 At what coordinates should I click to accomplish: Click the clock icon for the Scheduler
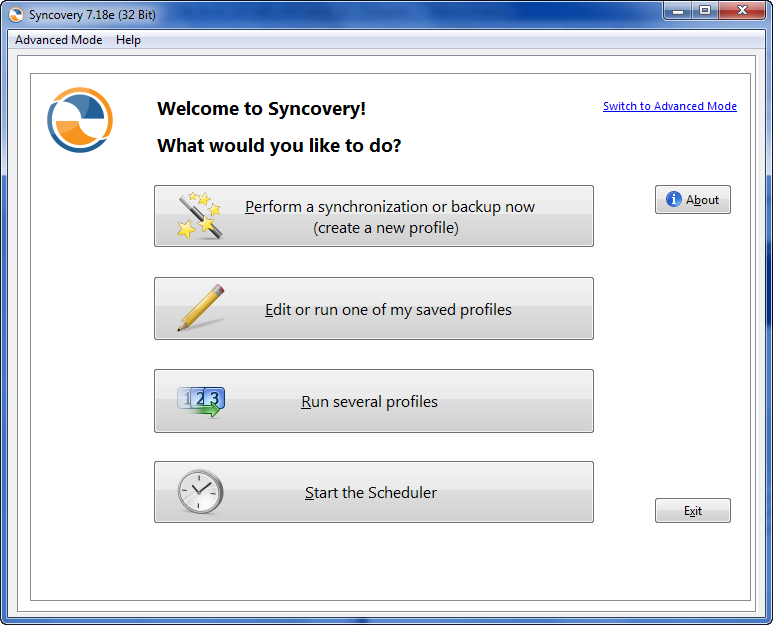coord(200,492)
